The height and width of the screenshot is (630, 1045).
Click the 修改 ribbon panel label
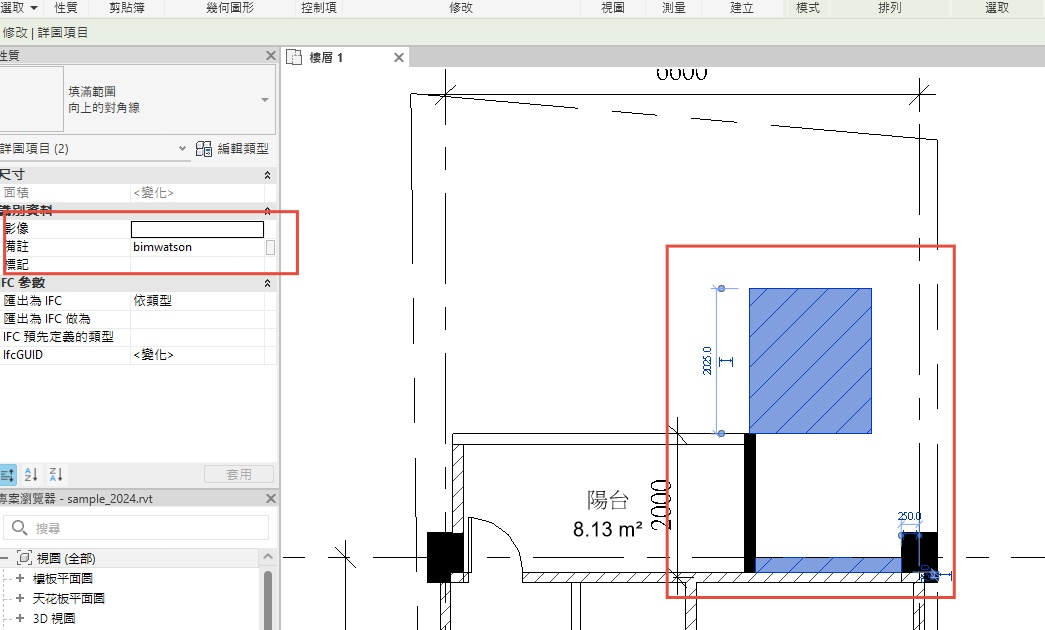click(461, 8)
